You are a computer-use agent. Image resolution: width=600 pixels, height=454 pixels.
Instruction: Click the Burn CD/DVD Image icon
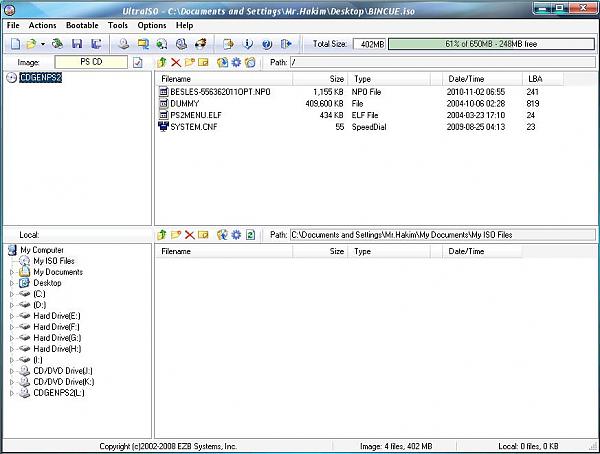(x=201, y=44)
